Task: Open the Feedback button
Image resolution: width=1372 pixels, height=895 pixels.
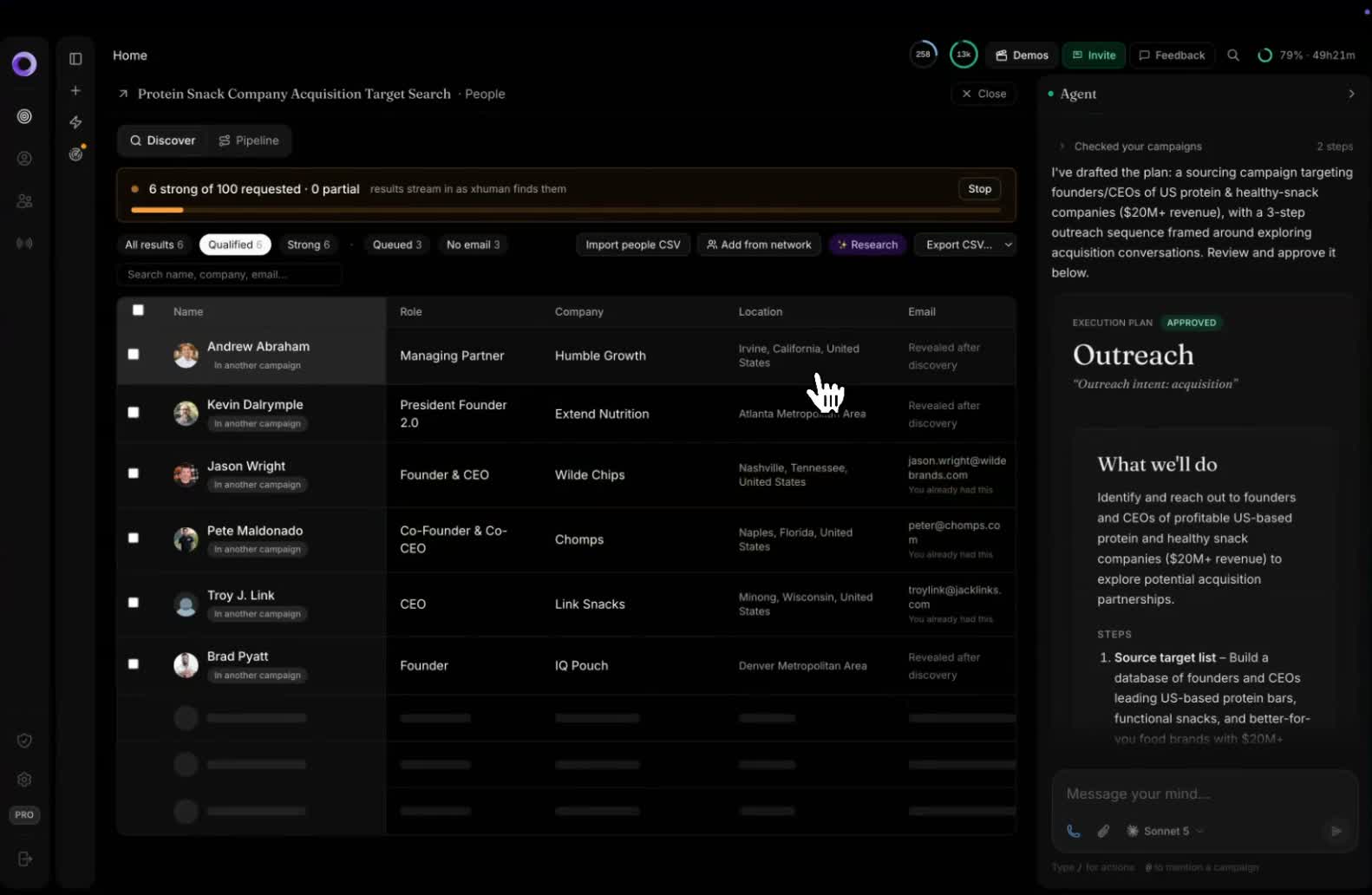Action: click(1172, 56)
